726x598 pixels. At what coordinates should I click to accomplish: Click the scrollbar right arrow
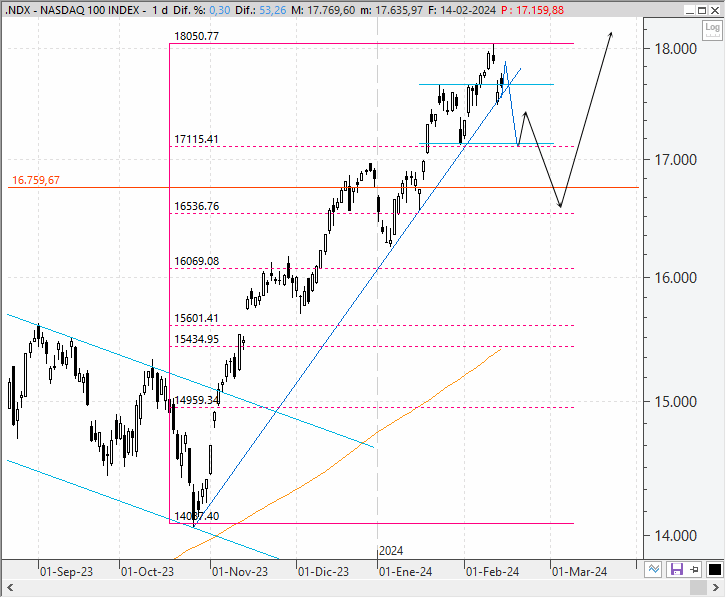tap(715, 588)
